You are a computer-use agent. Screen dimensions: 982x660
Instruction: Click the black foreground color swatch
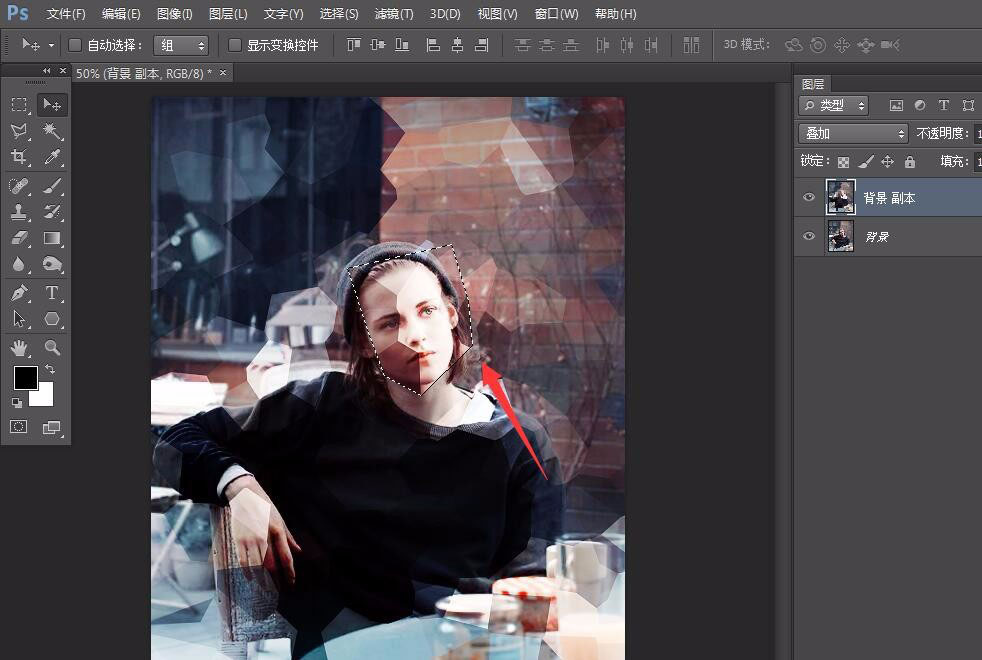[25, 378]
